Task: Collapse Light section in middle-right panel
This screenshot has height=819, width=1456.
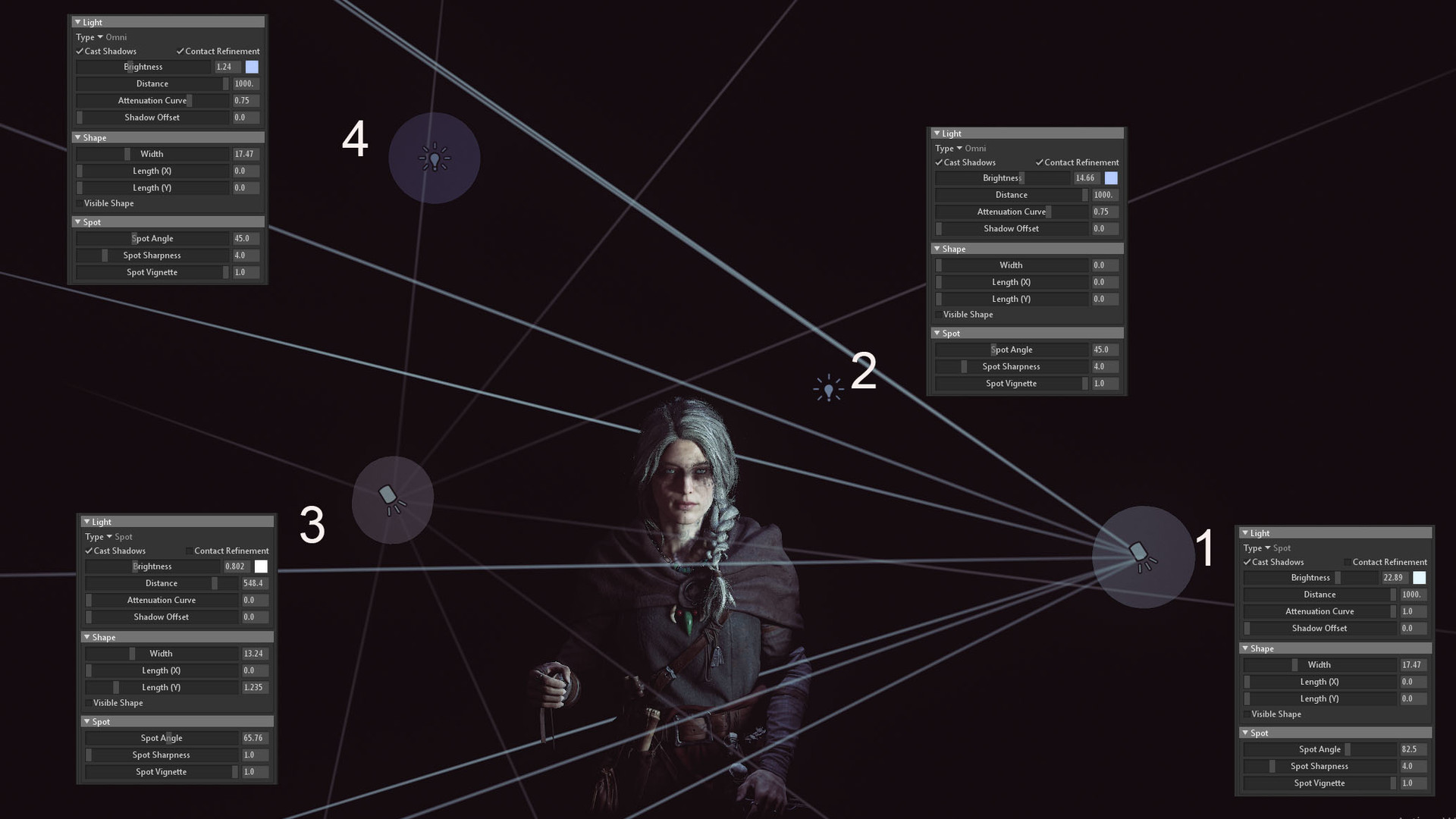Action: pyautogui.click(x=937, y=133)
